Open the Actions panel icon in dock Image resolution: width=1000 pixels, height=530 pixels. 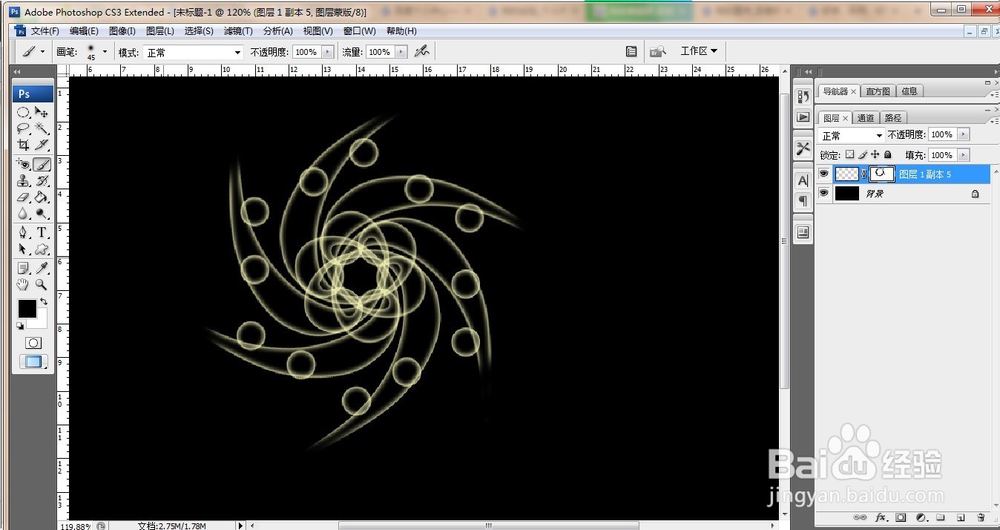(803, 117)
